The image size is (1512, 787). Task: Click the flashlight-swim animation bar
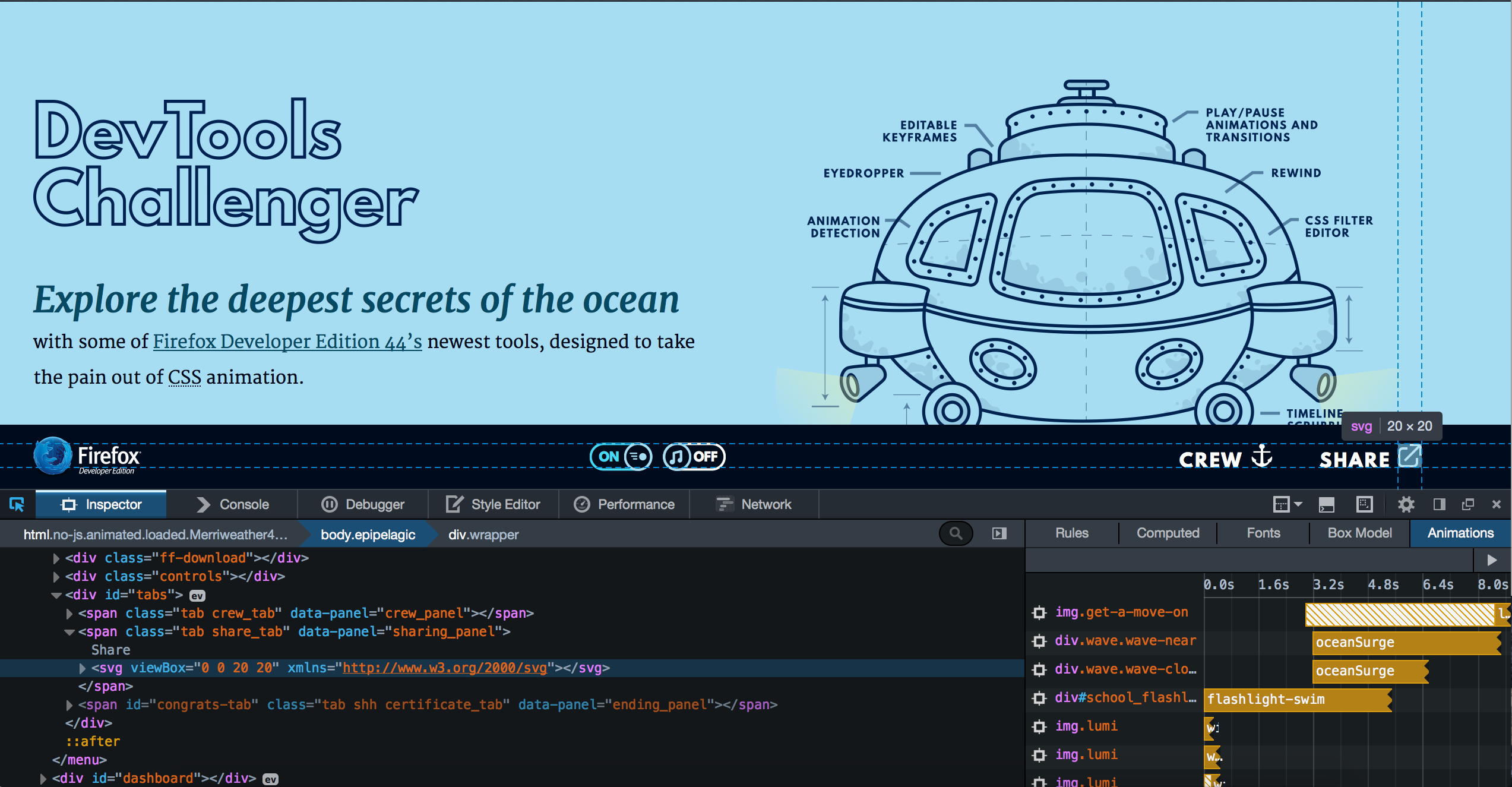click(x=1297, y=699)
